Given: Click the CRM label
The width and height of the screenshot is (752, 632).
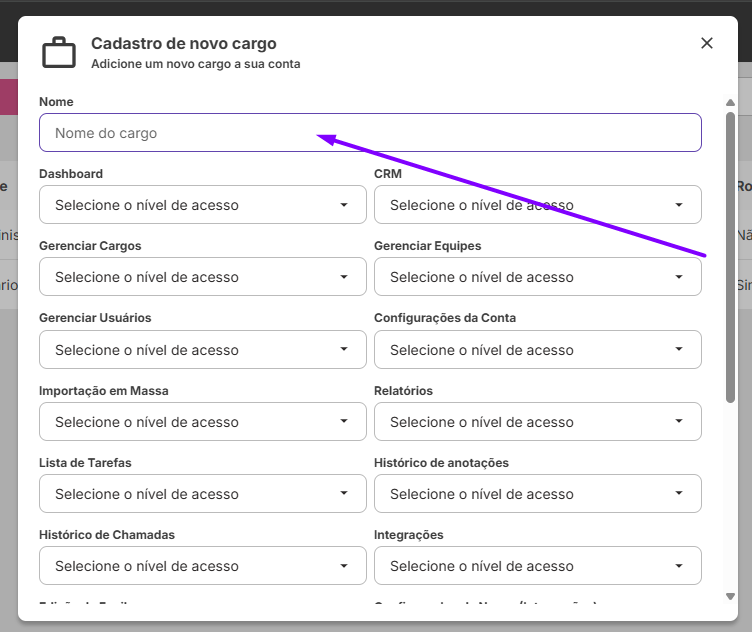Looking at the screenshot, I should tap(388, 174).
